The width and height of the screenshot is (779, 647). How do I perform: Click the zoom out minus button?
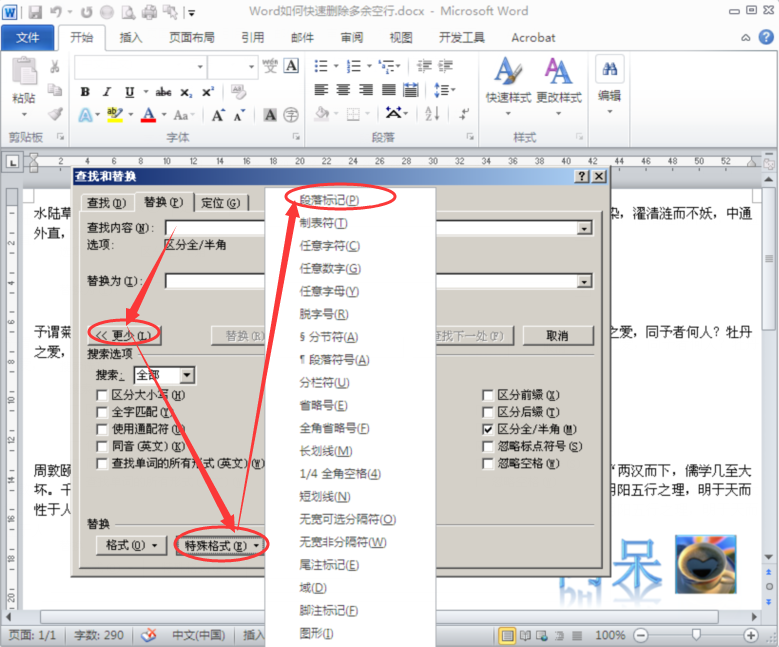point(641,635)
